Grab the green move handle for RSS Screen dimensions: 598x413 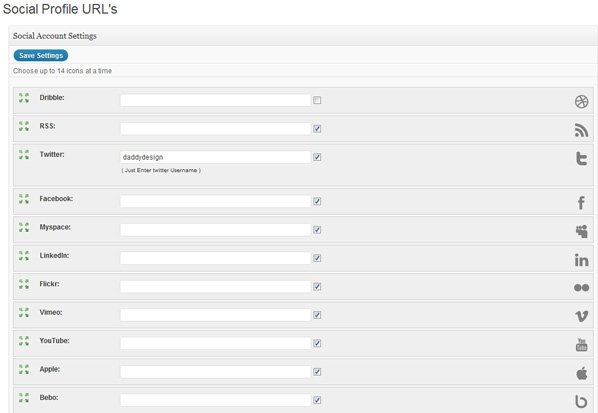point(24,126)
